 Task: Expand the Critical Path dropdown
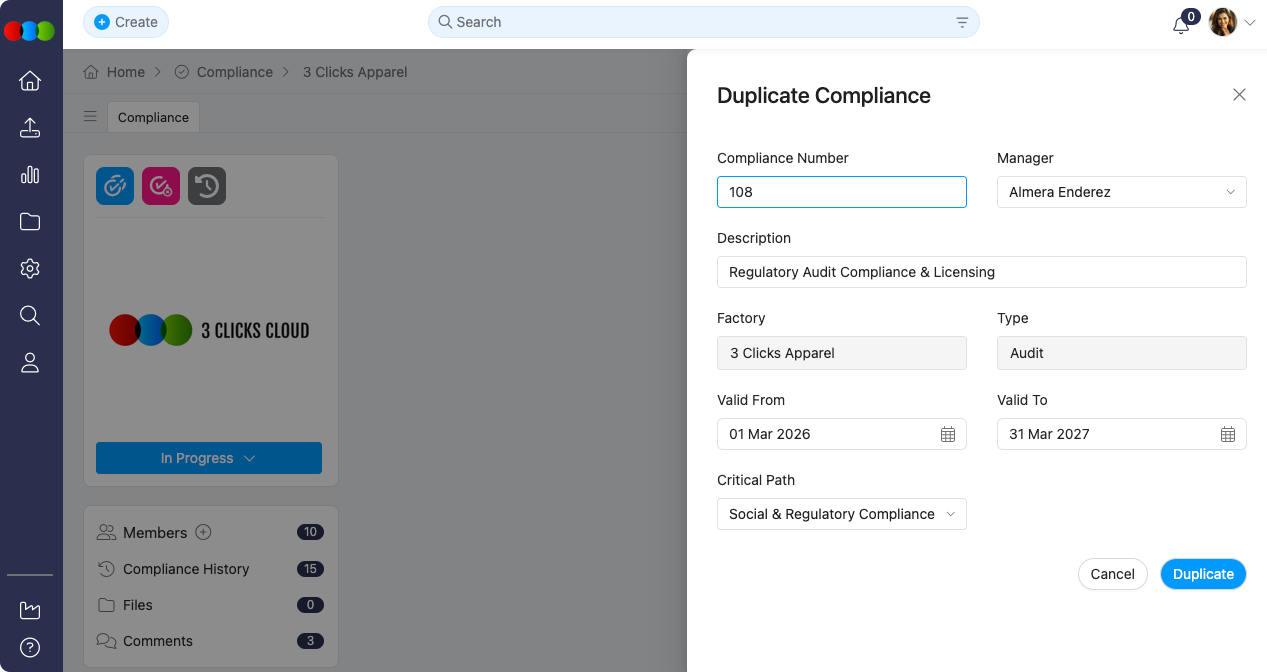pyautogui.click(x=841, y=513)
